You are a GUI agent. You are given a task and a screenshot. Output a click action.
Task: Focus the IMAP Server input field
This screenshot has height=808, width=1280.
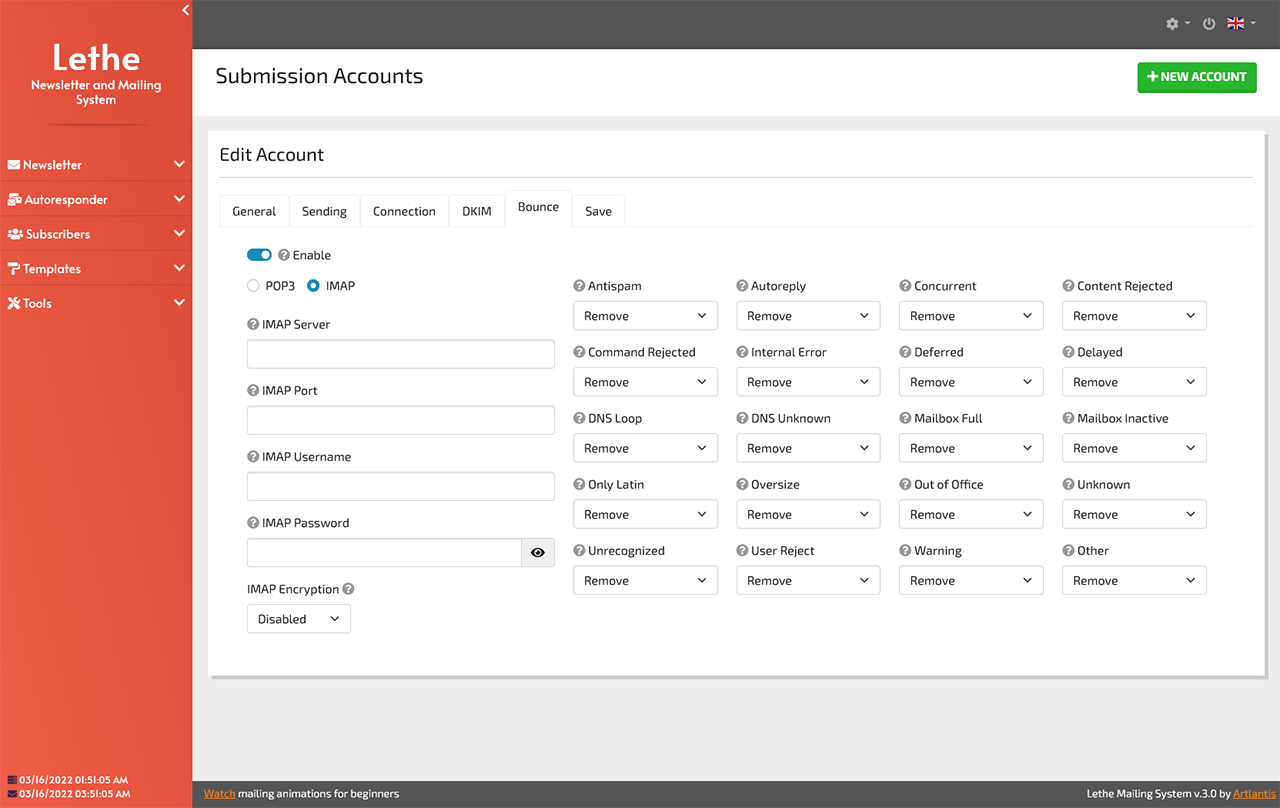tap(401, 354)
